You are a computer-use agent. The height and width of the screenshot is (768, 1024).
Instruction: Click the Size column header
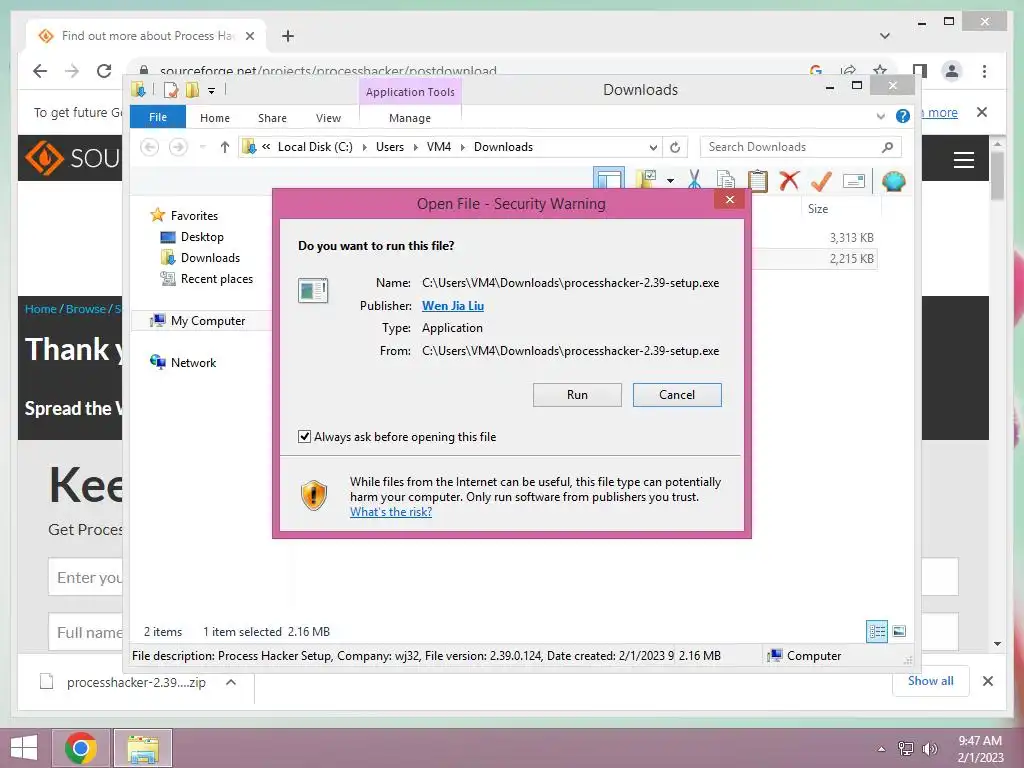click(x=818, y=209)
